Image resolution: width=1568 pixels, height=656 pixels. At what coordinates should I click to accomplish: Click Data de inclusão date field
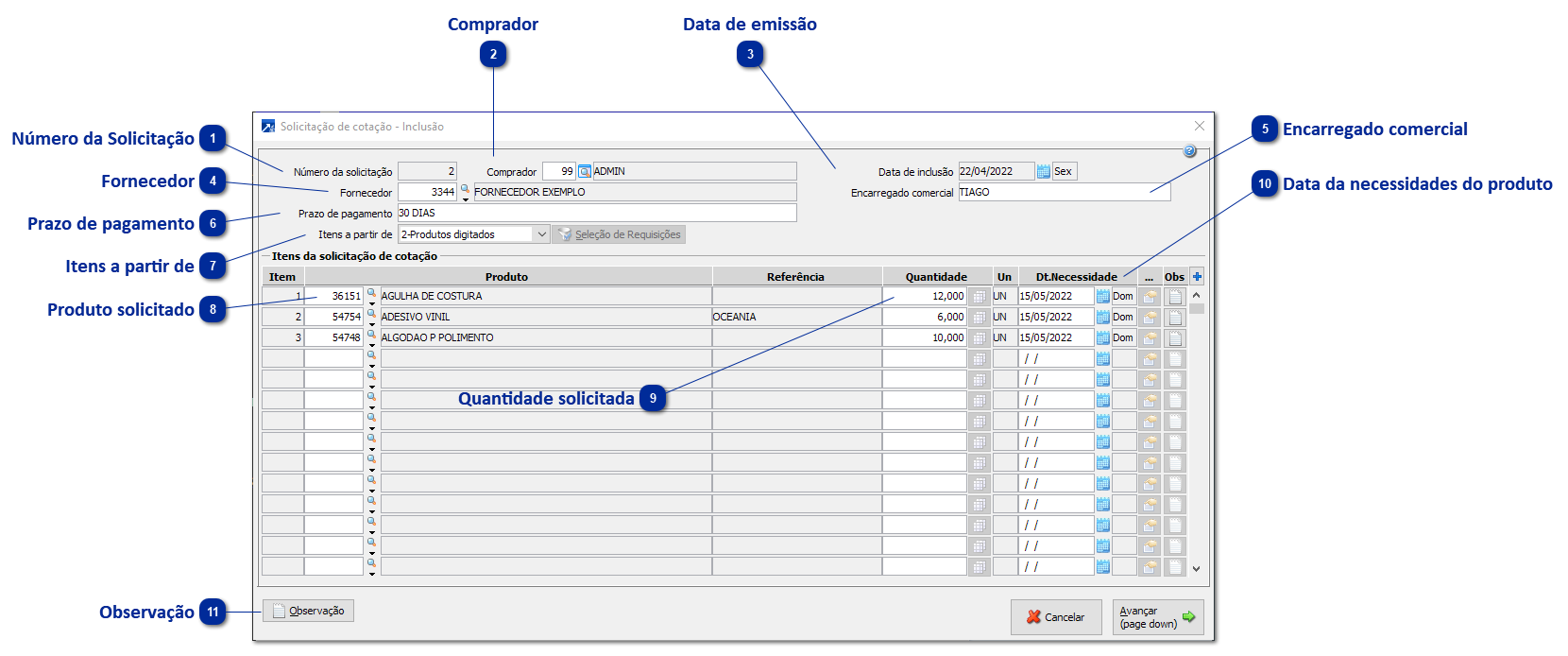pyautogui.click(x=997, y=171)
